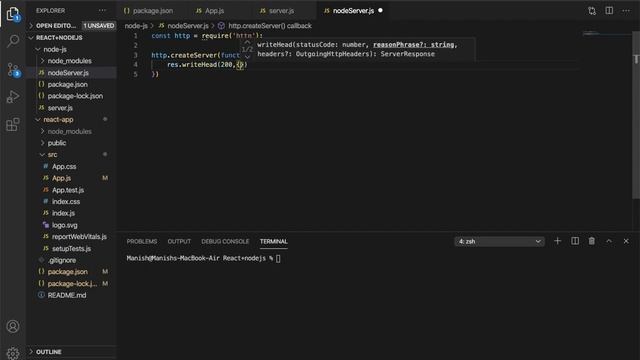Screen dimensions: 640x360
Task: Place cursor on line 4 res.writeHead code
Action: tap(207, 64)
